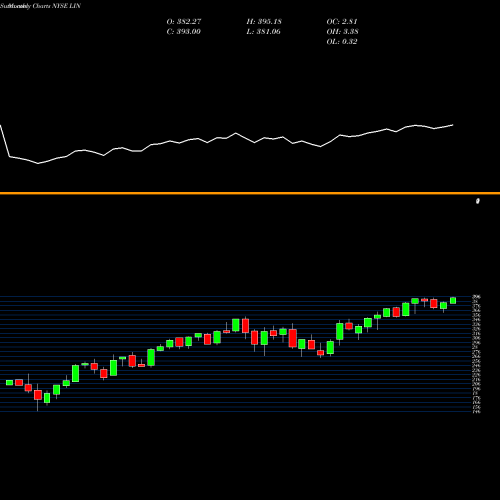500x500 pixels.
Task: Select the OH: 3.38 value
Action: (342, 32)
